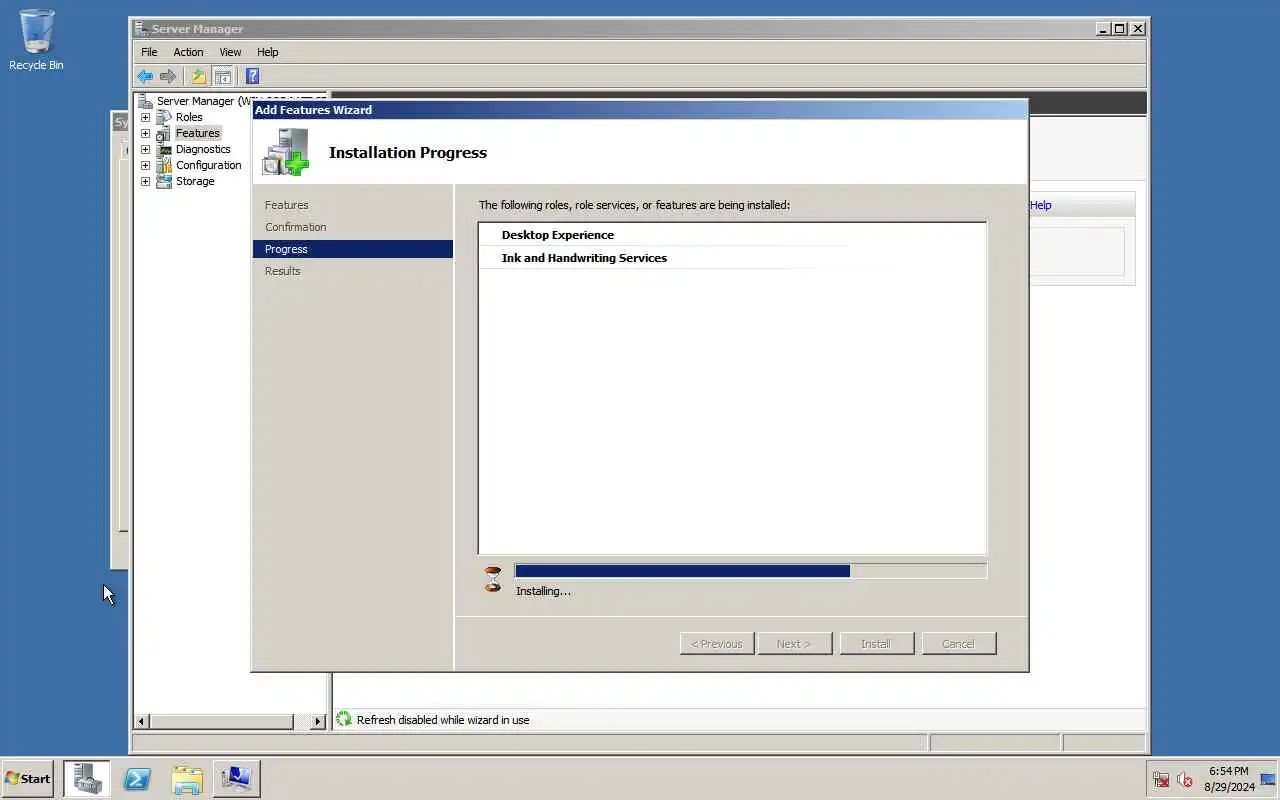Toggle the Show/Hide Console Tree toolbar icon
1280x800 pixels.
point(223,76)
